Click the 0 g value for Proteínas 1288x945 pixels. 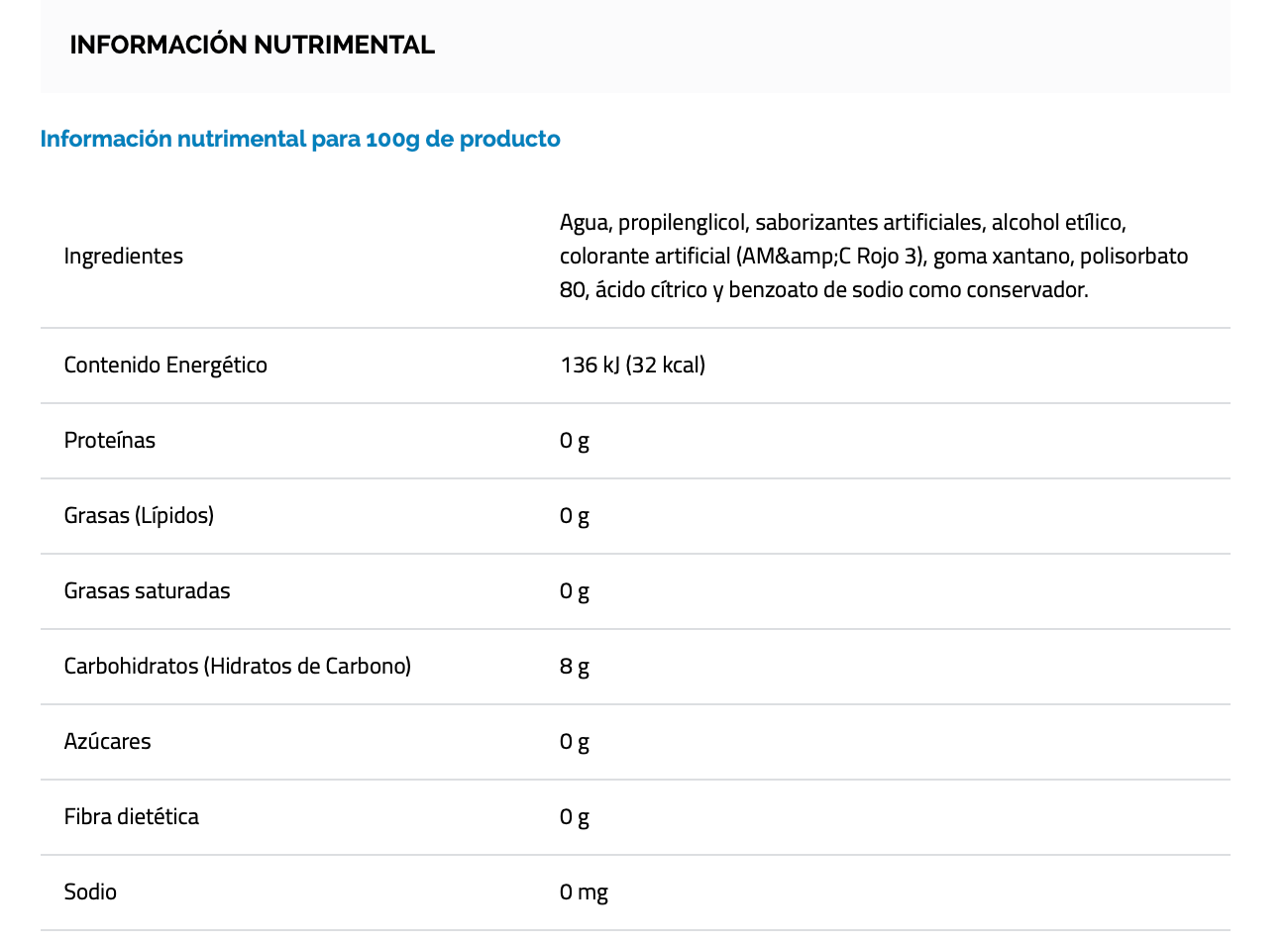(575, 440)
